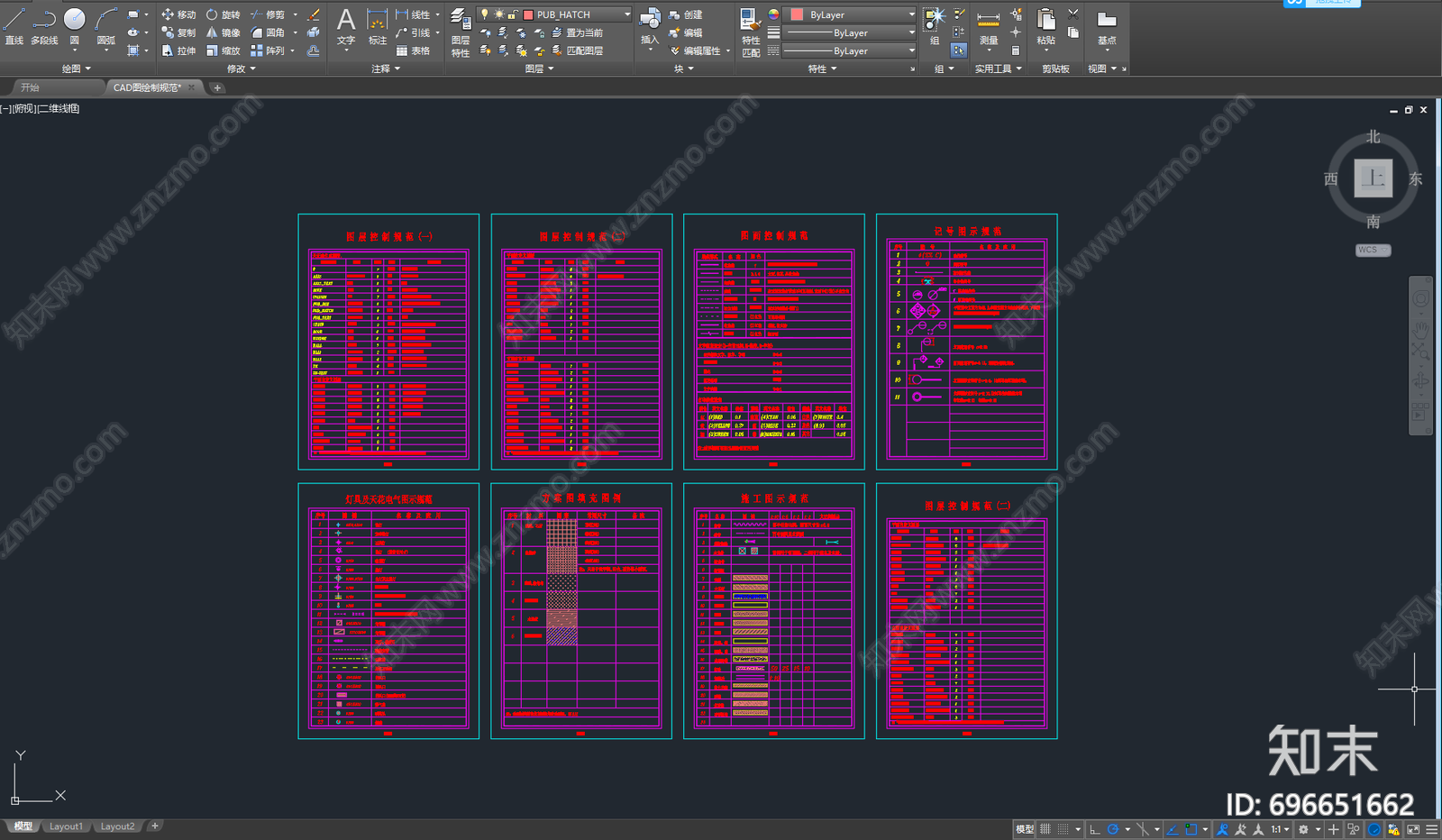The image size is (1442, 840).
Task: Toggle object snap tracking in status bar
Action: pos(1173,828)
